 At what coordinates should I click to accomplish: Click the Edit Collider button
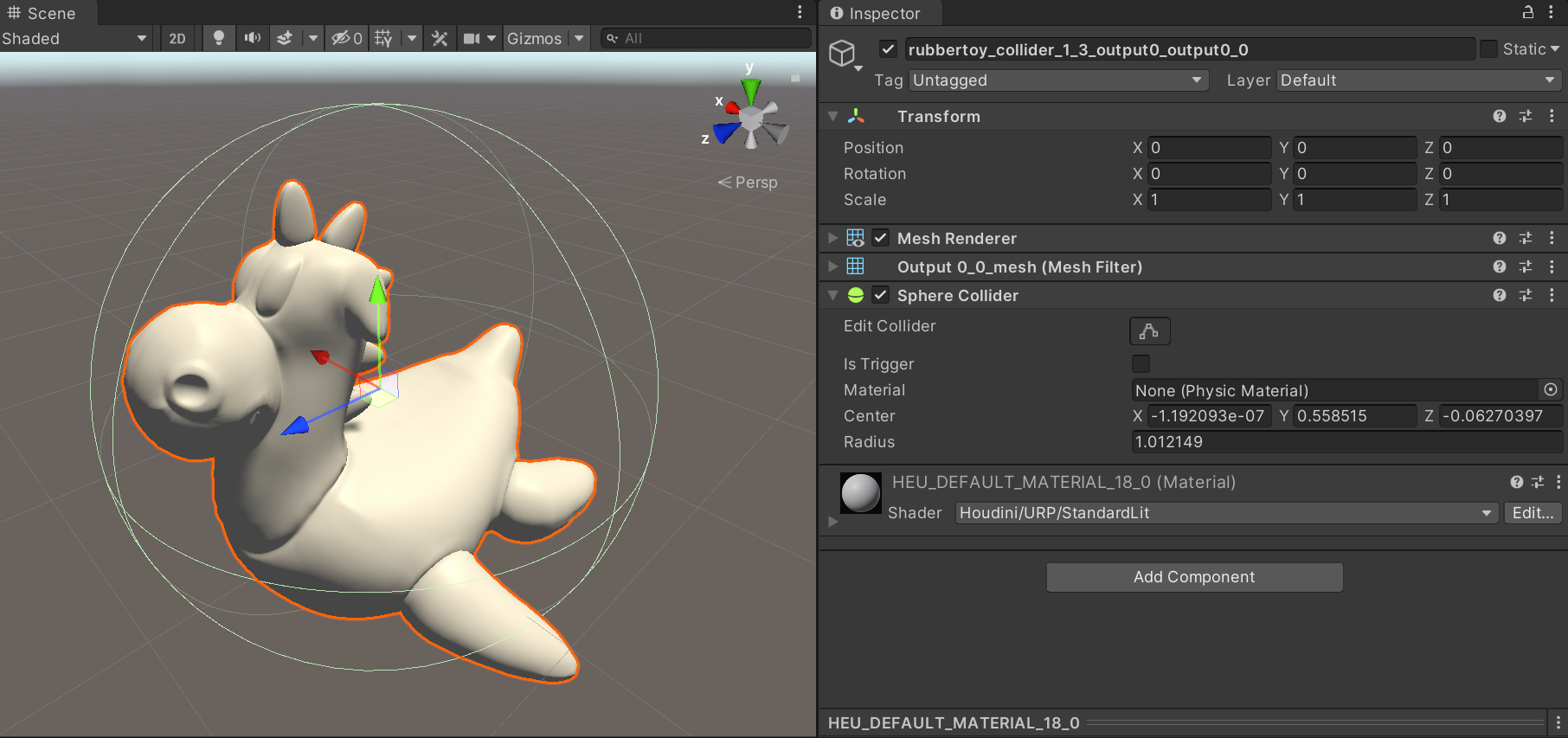click(x=1150, y=330)
